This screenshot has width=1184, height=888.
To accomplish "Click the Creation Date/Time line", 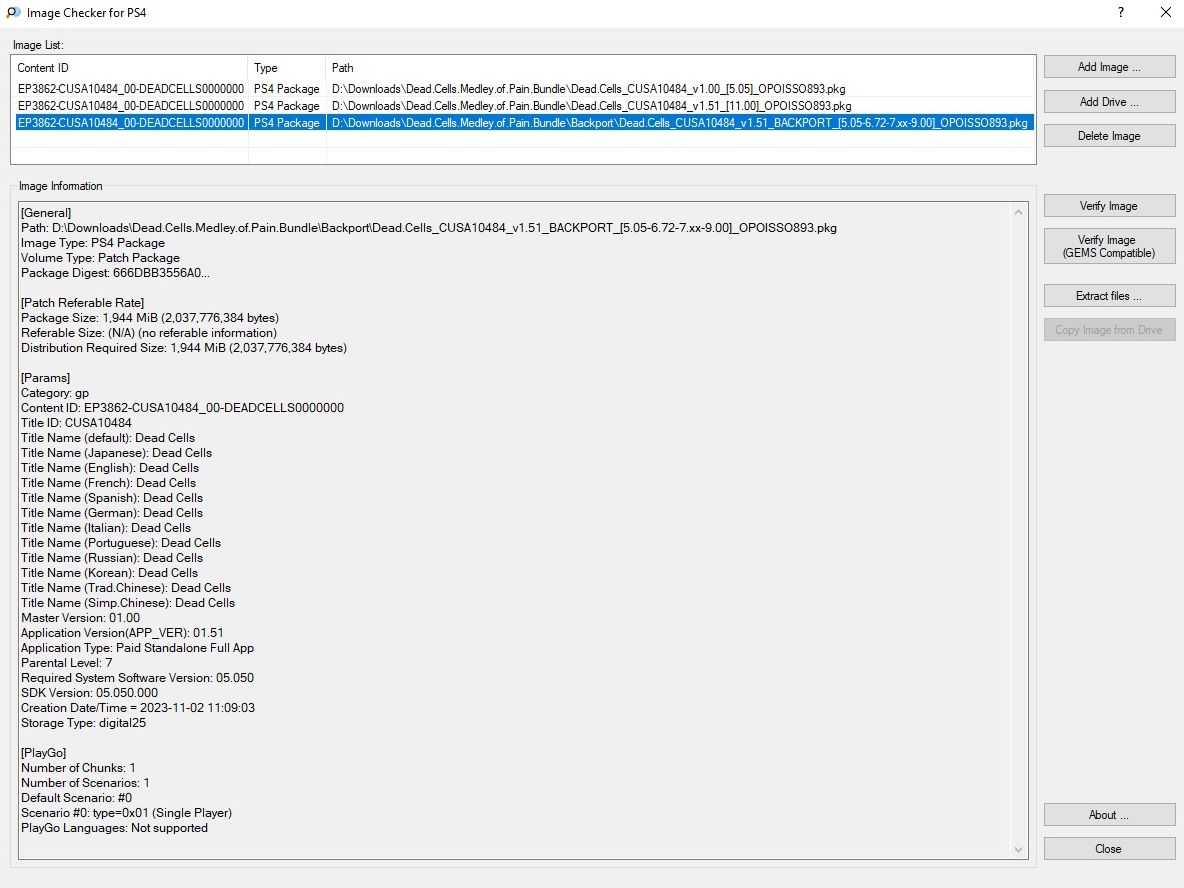I will [x=137, y=708].
